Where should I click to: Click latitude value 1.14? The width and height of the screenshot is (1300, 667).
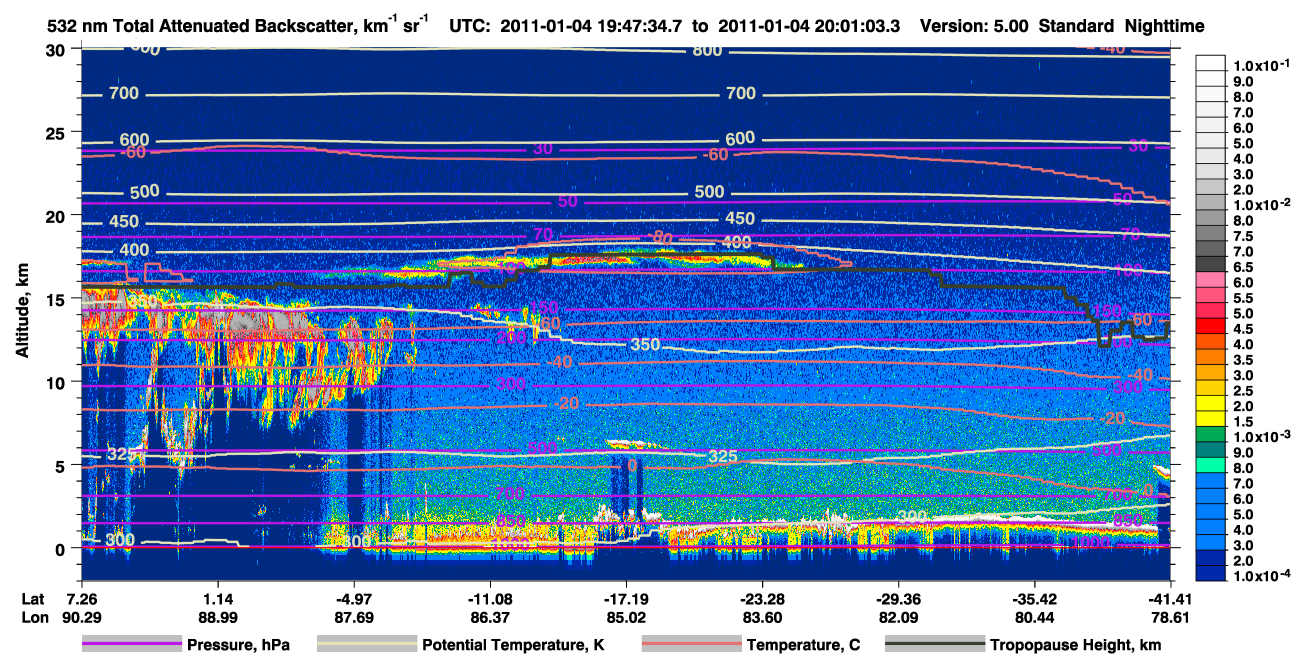point(217,600)
